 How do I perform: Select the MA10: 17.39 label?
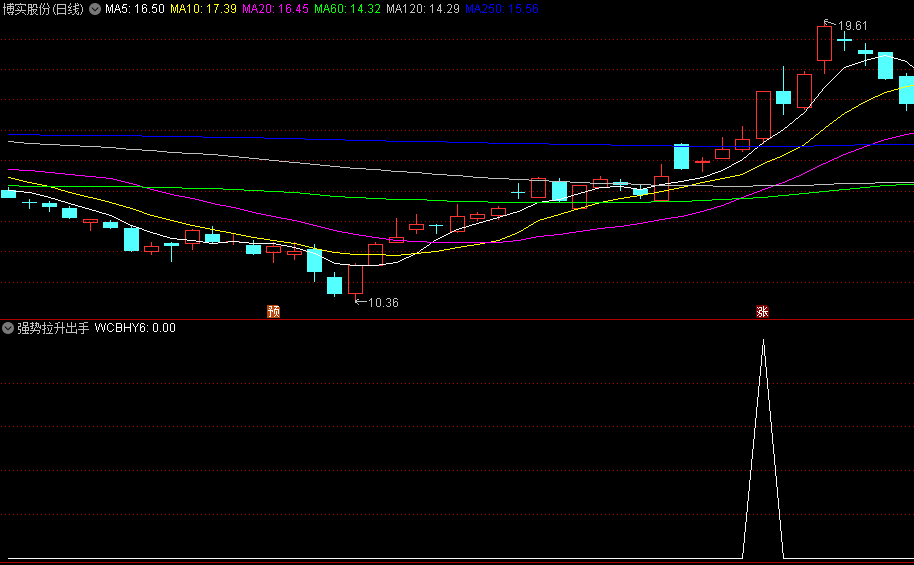coord(203,9)
